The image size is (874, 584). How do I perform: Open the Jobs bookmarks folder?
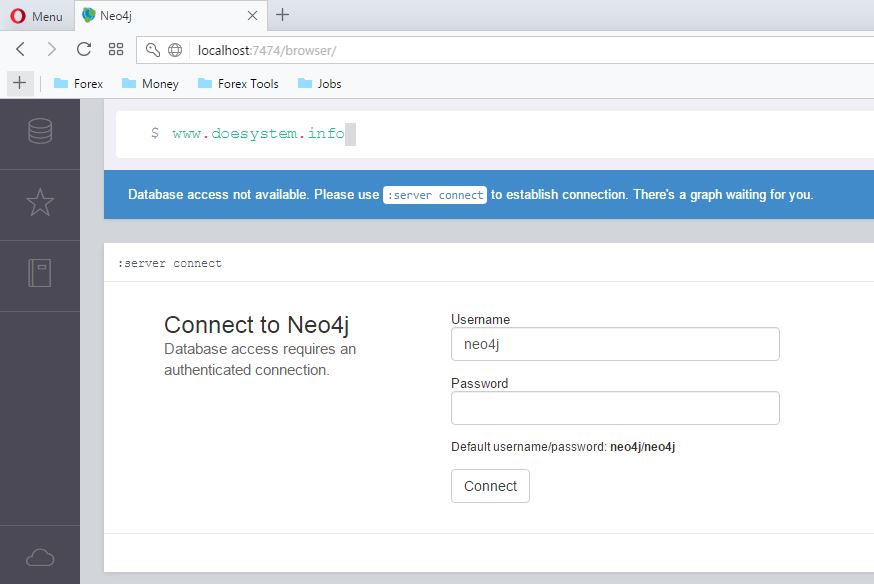click(x=319, y=84)
